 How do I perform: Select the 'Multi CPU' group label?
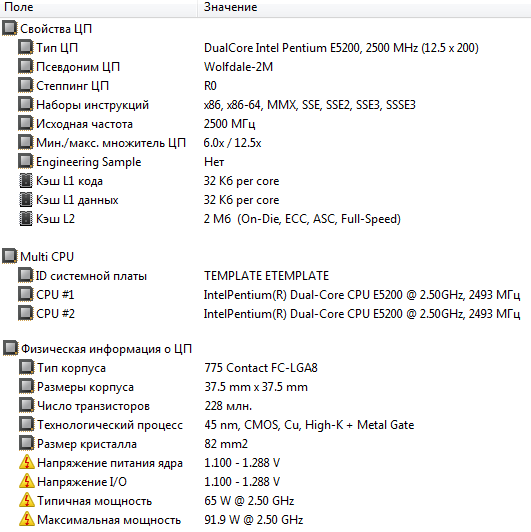[x=47, y=257]
